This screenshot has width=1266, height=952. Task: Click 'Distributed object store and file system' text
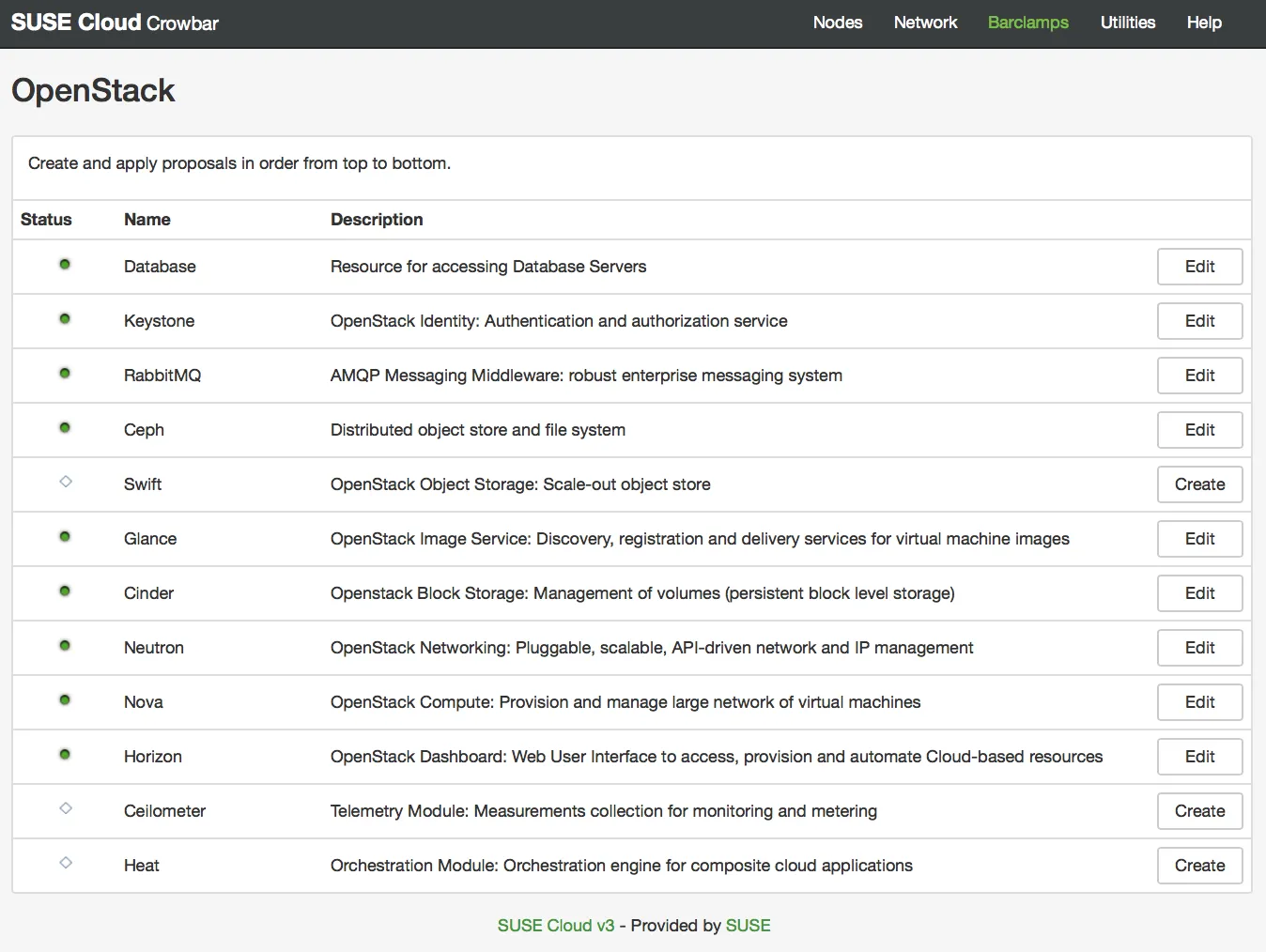point(478,430)
